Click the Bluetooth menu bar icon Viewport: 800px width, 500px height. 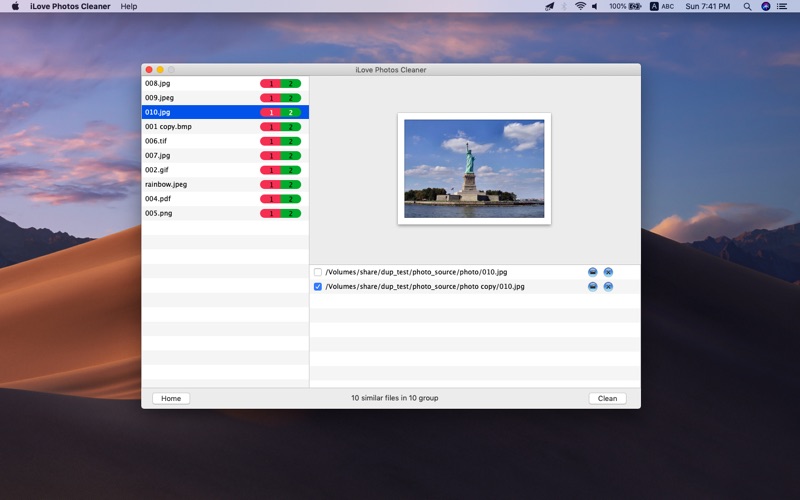pos(564,6)
